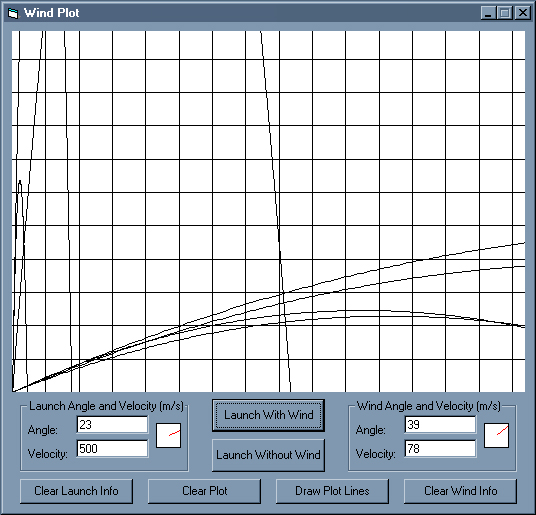Close the Wind Plot window
The image size is (536, 515).
pyautogui.click(x=523, y=13)
